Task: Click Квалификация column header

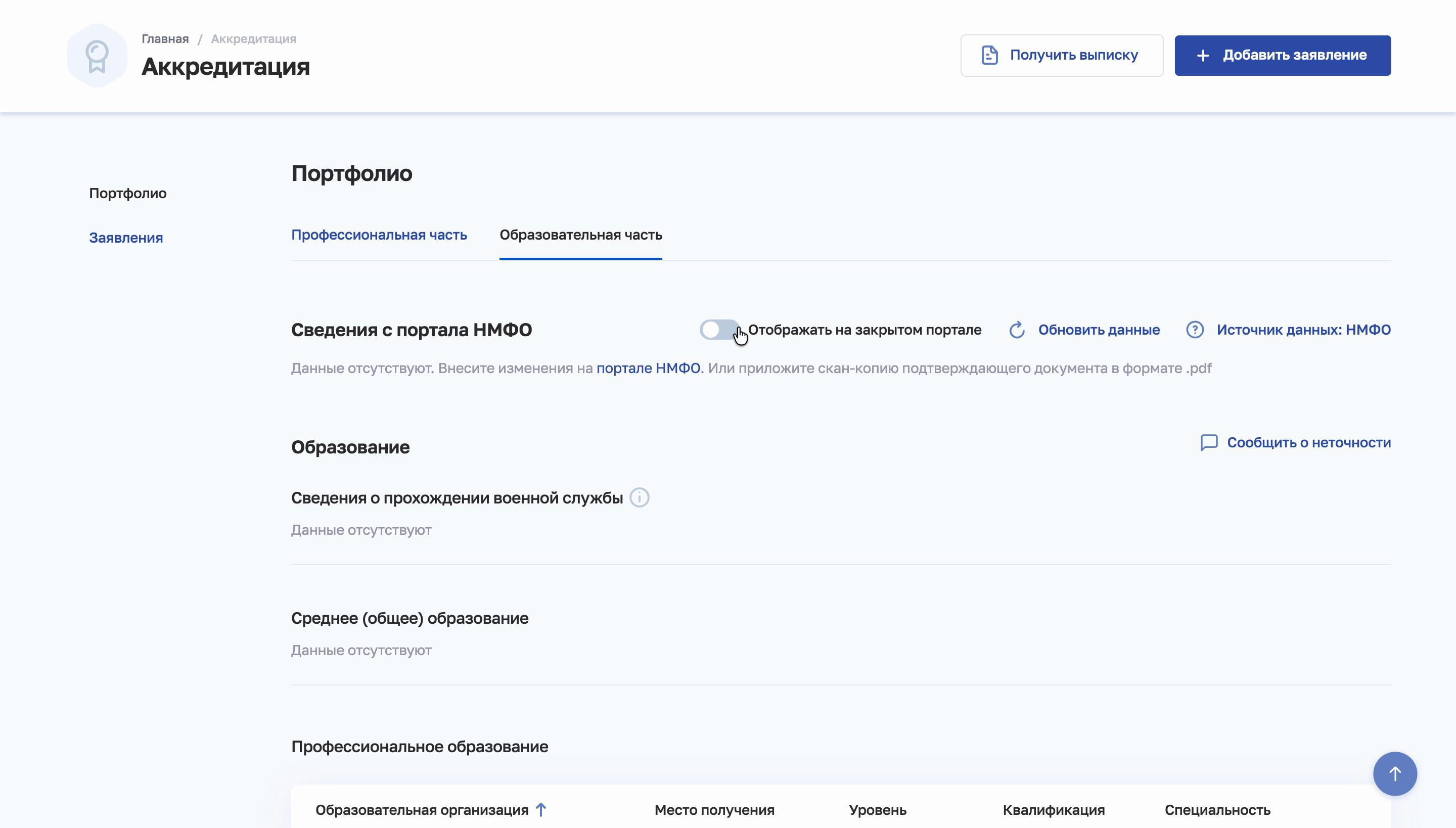Action: tap(1054, 810)
